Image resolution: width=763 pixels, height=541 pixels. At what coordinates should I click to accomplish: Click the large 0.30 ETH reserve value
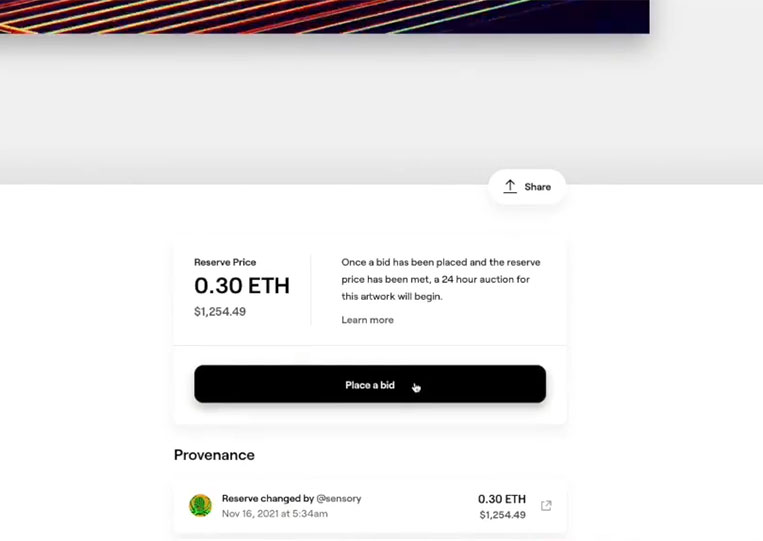242,286
